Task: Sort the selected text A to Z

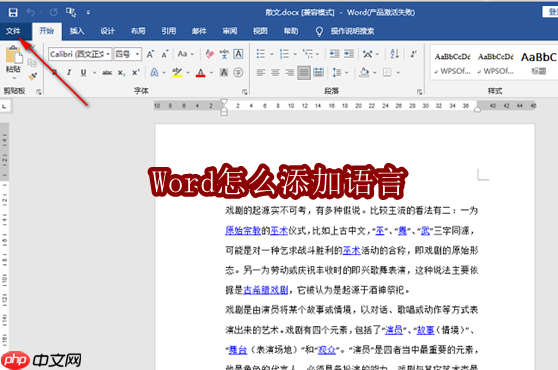Action: pos(394,54)
